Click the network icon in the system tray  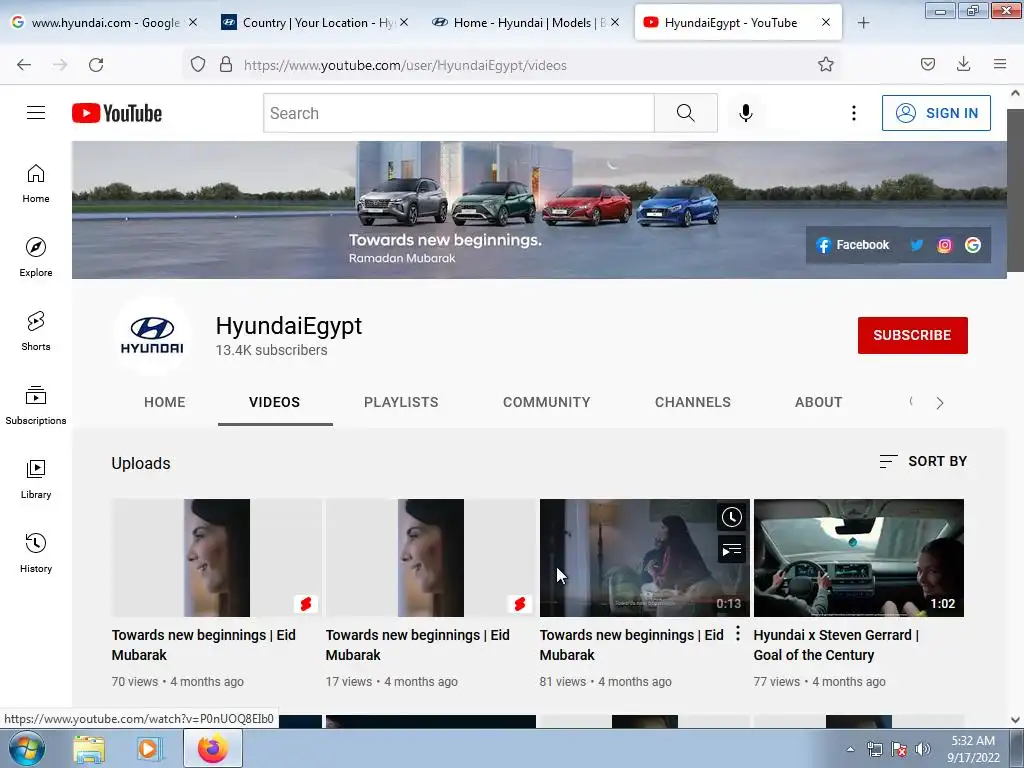tap(874, 749)
